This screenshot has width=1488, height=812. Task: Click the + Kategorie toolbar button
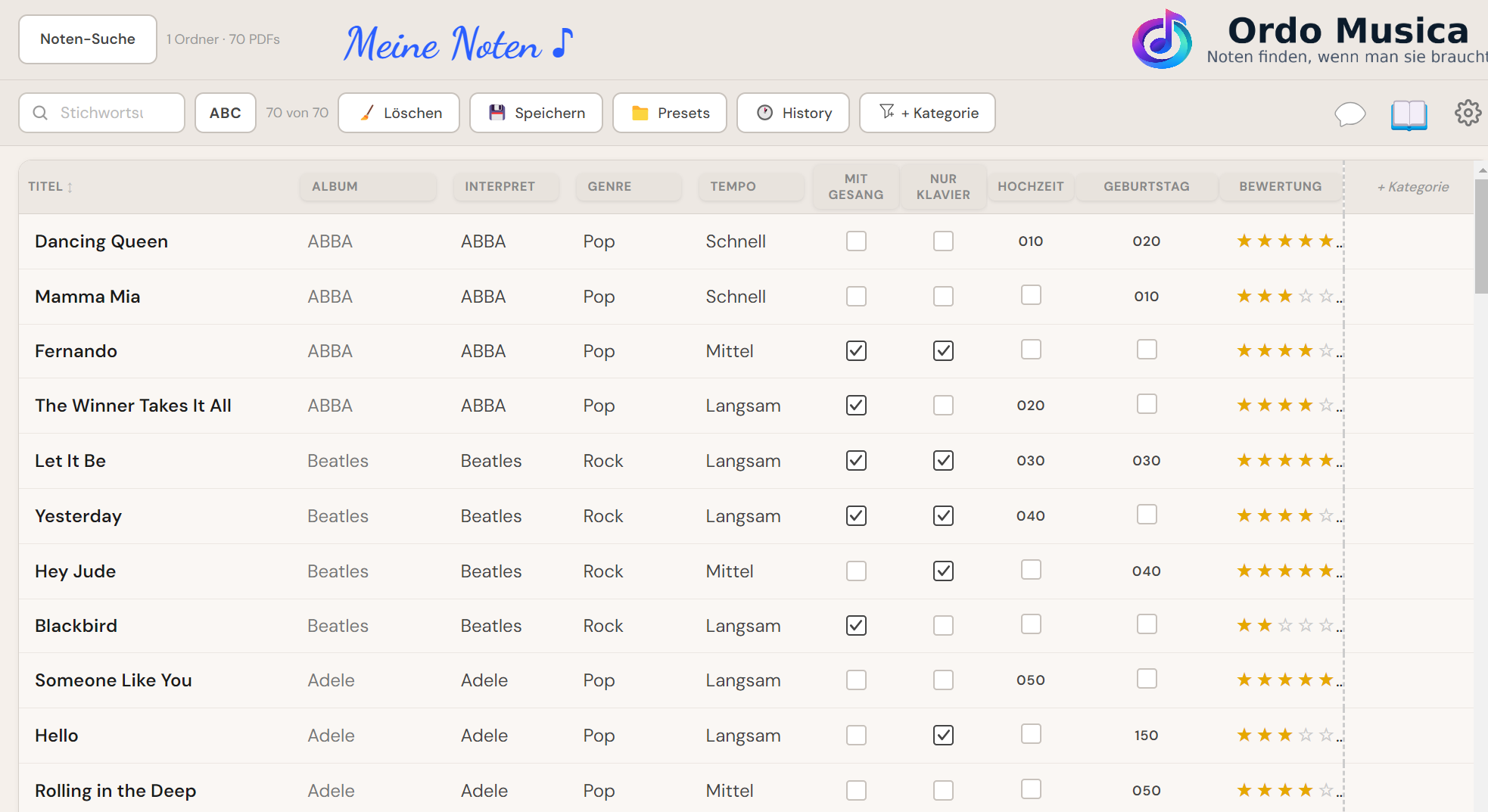[x=927, y=113]
